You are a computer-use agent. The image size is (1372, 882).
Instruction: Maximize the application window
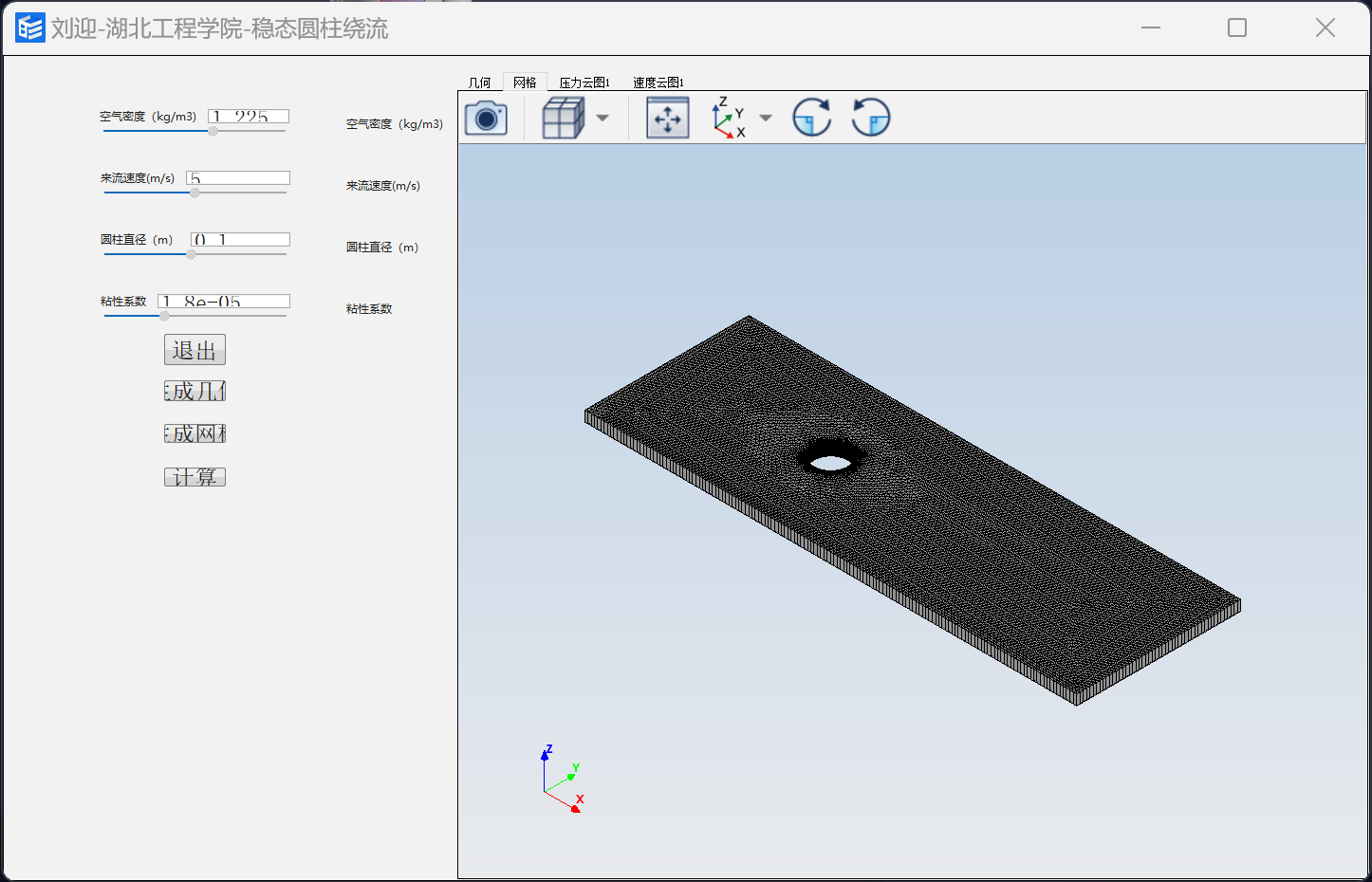click(1237, 28)
